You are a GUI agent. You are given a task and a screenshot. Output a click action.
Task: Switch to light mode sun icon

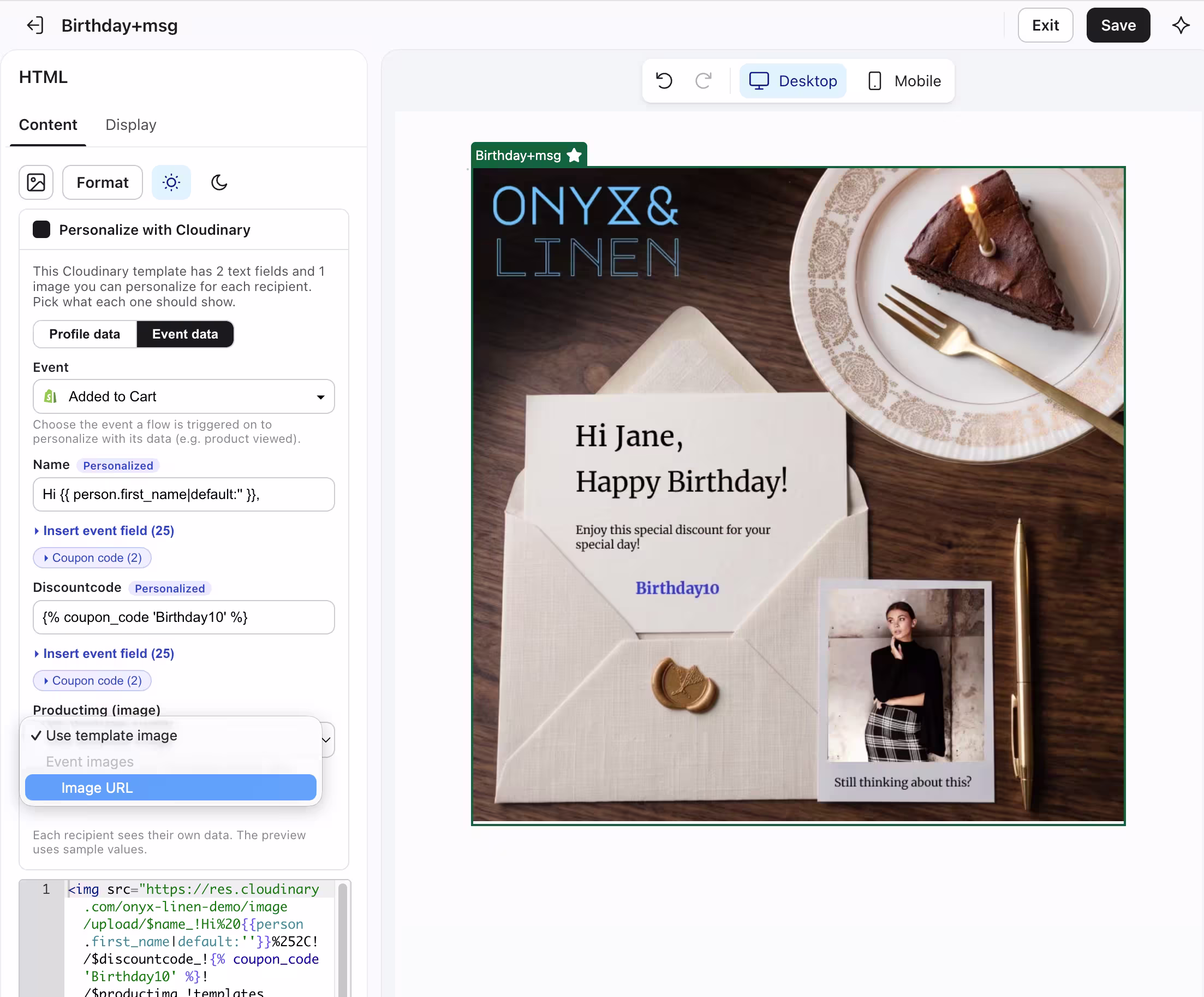[x=171, y=182]
